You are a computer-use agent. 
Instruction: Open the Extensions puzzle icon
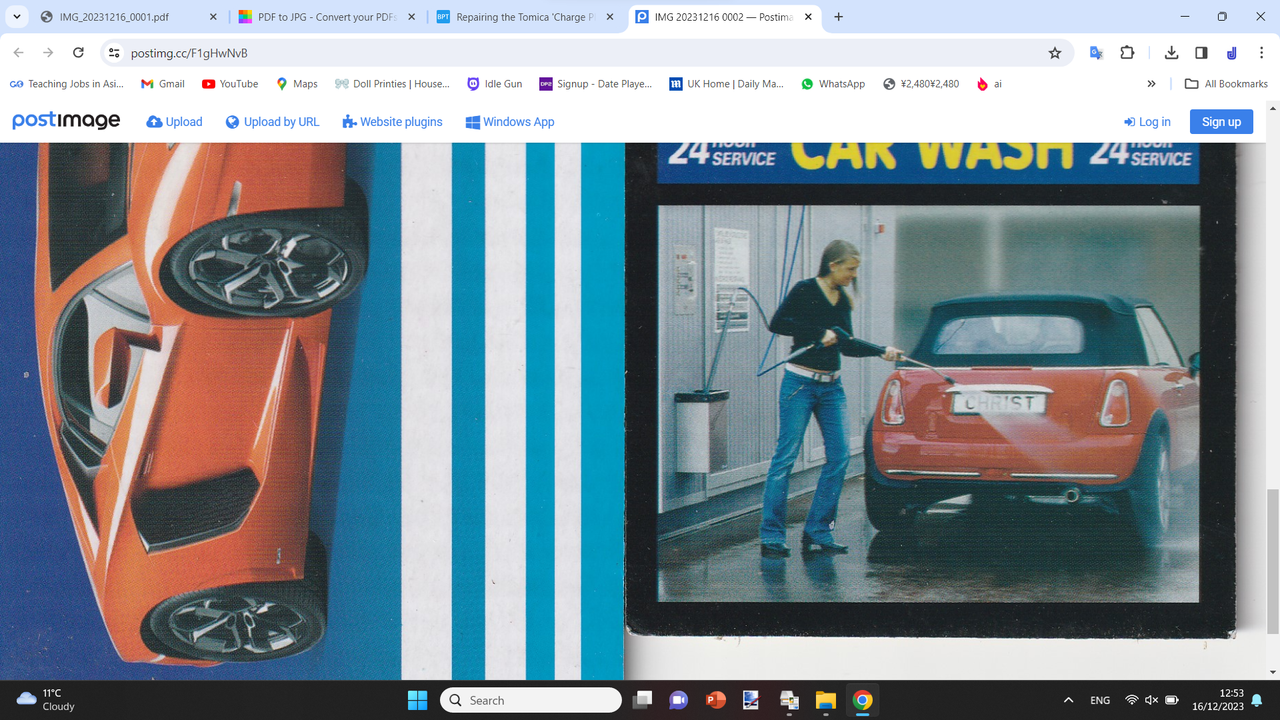tap(1127, 53)
